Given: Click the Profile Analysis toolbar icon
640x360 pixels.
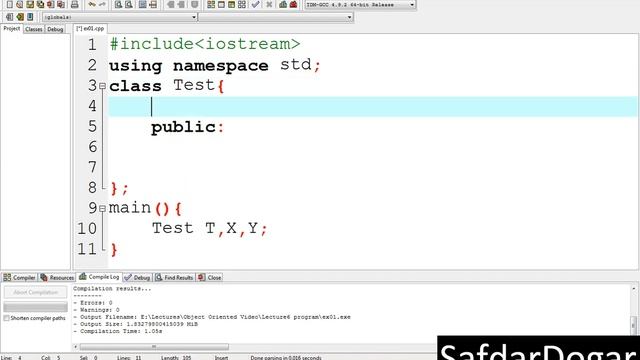Looking at the screenshot, I should pos(283,4).
